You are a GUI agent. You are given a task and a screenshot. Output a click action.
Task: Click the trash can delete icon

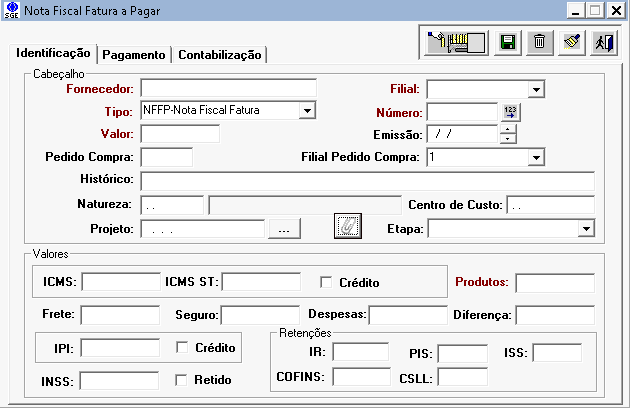pyautogui.click(x=539, y=42)
